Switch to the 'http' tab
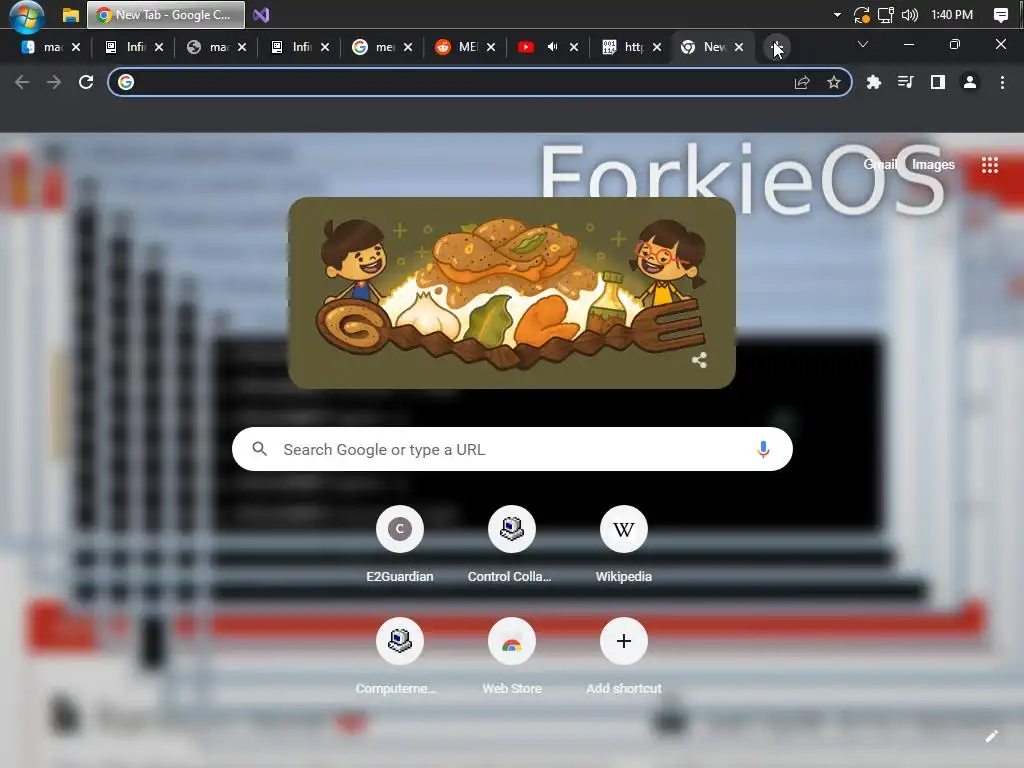The image size is (1024, 768). 632,47
